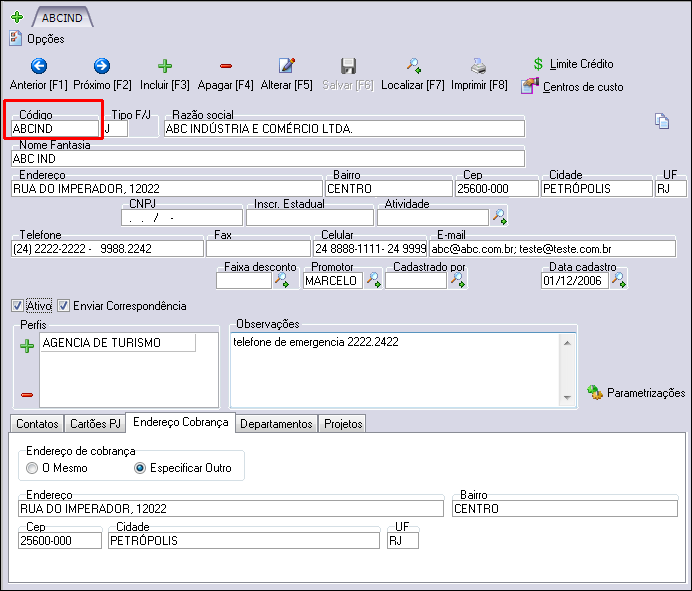The image size is (692, 591).
Task: Click the Alterar [F5] edit icon
Action: 286,66
